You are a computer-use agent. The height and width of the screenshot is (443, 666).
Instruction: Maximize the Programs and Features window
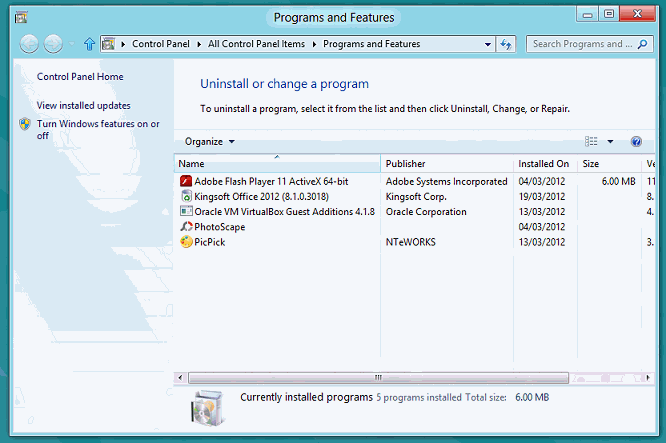tap(609, 14)
